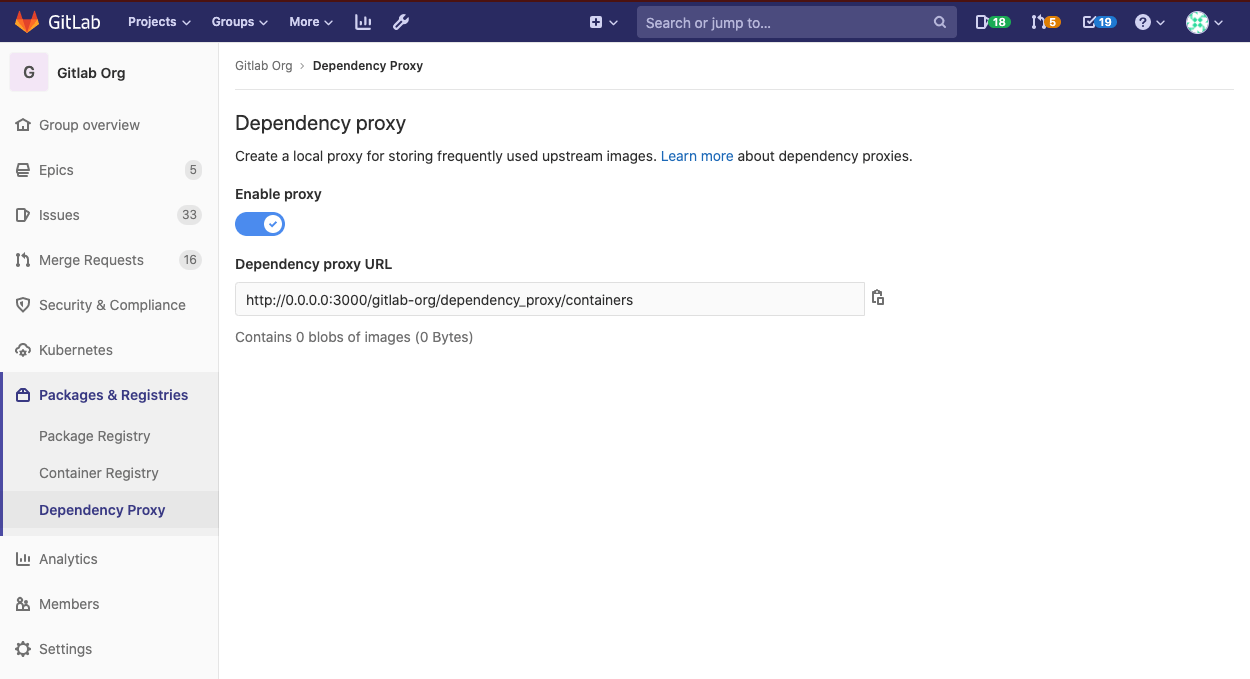Select the Packages & Registries section
This screenshot has width=1250, height=679.
tap(113, 394)
